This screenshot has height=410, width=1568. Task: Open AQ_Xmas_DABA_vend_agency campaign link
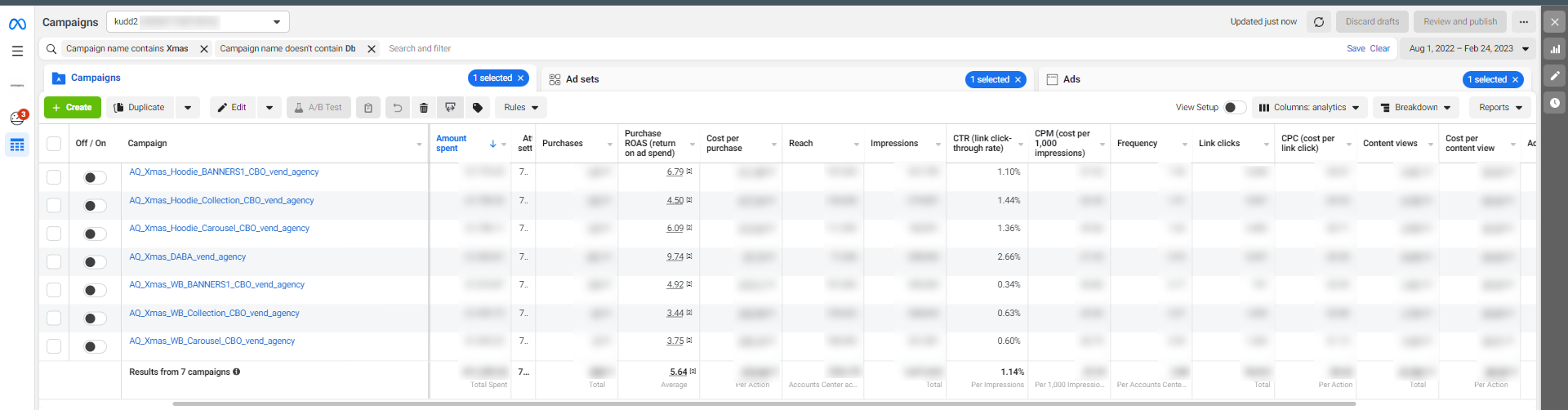pos(188,257)
